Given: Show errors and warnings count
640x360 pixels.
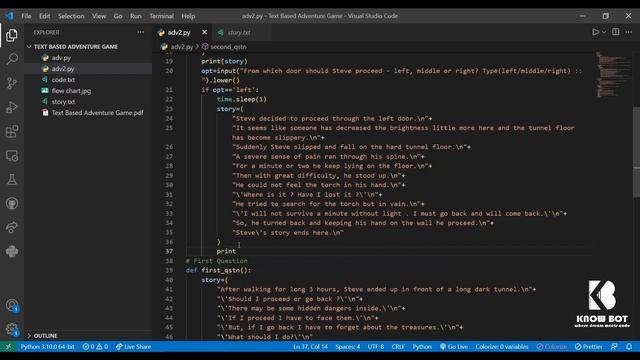Looking at the screenshot, I should point(95,347).
